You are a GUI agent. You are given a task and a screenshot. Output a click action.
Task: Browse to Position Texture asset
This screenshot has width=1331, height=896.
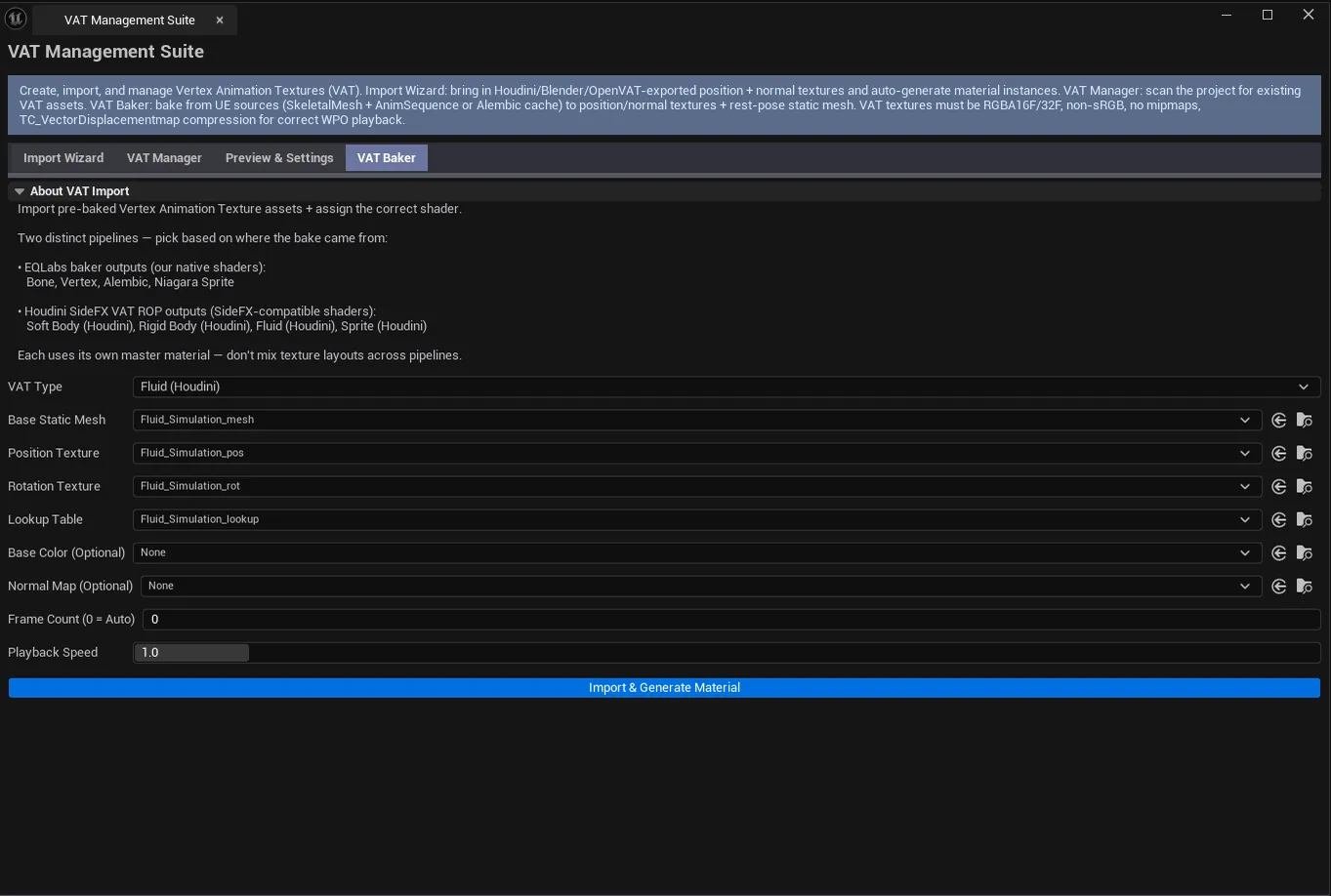(x=1304, y=453)
